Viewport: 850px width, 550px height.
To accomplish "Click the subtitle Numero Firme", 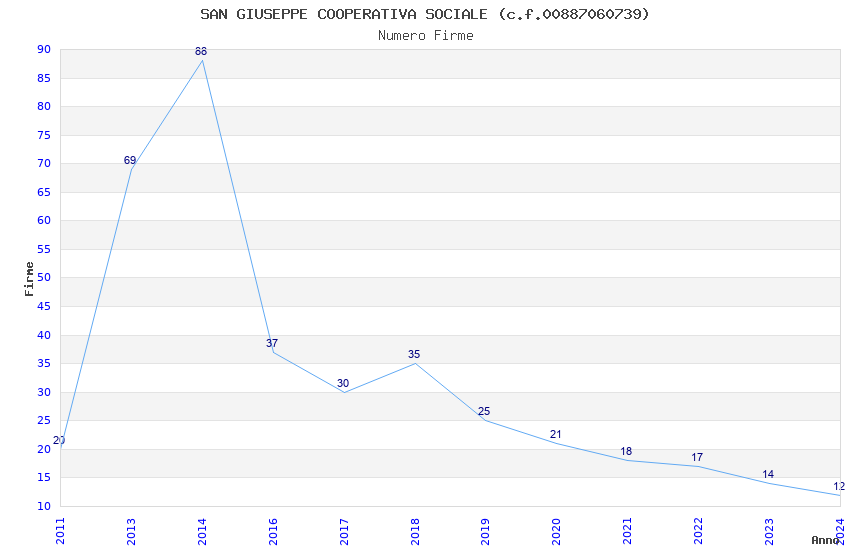I will click(x=426, y=36).
